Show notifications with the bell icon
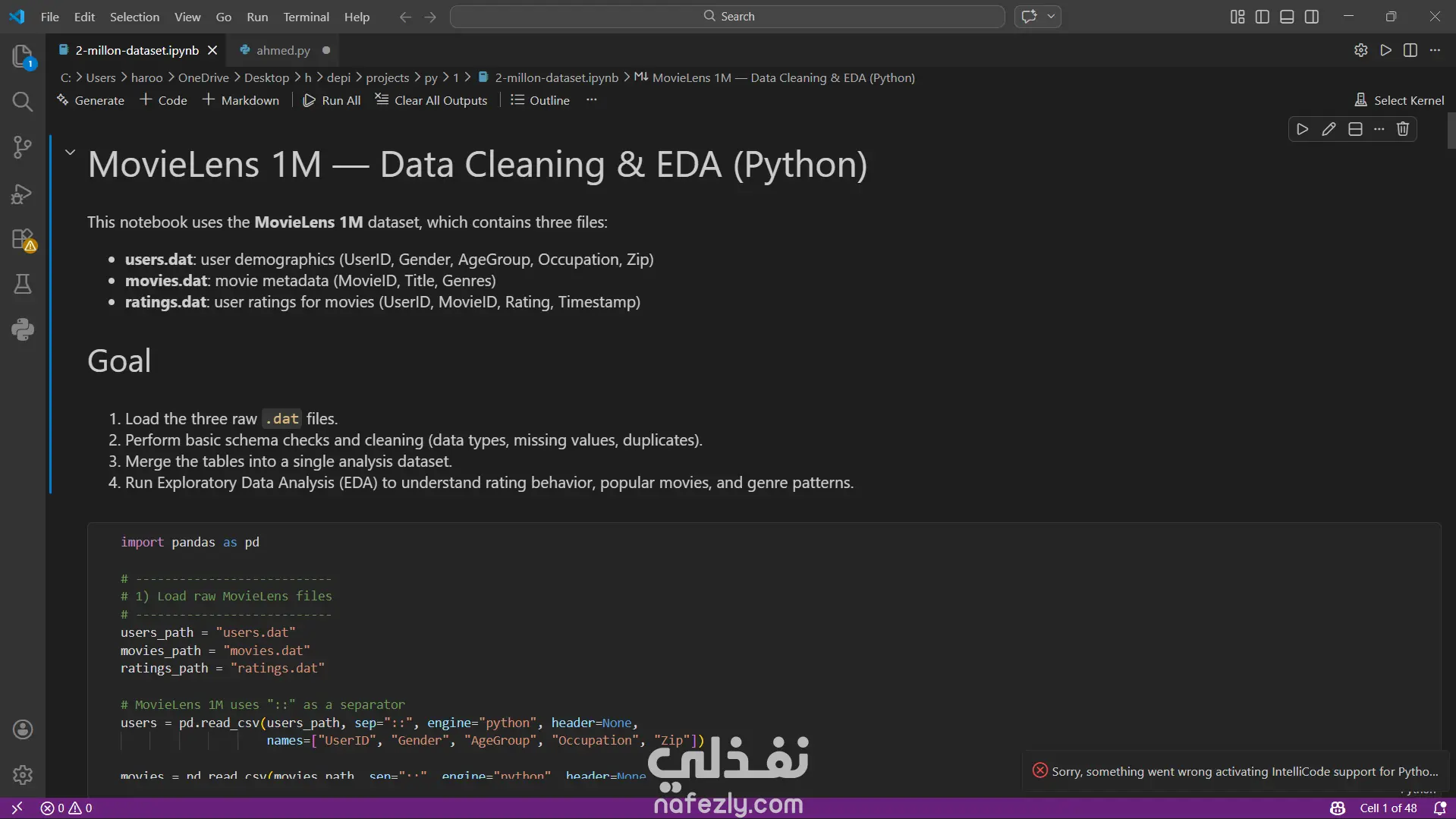Image resolution: width=1456 pixels, height=819 pixels. [1440, 808]
